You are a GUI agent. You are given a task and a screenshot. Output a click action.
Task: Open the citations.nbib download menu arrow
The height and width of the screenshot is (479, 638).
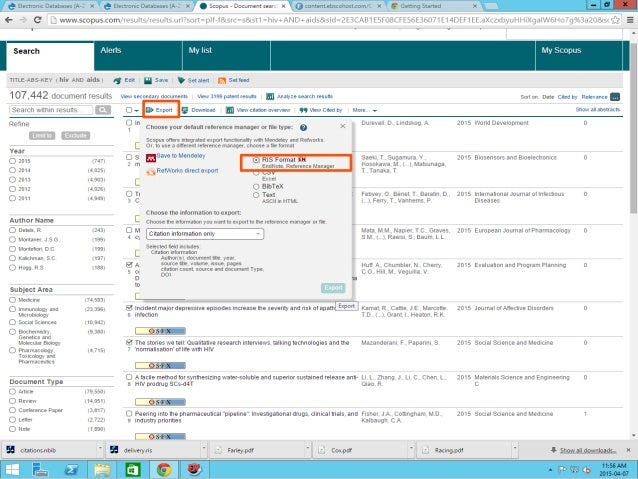(x=100, y=449)
